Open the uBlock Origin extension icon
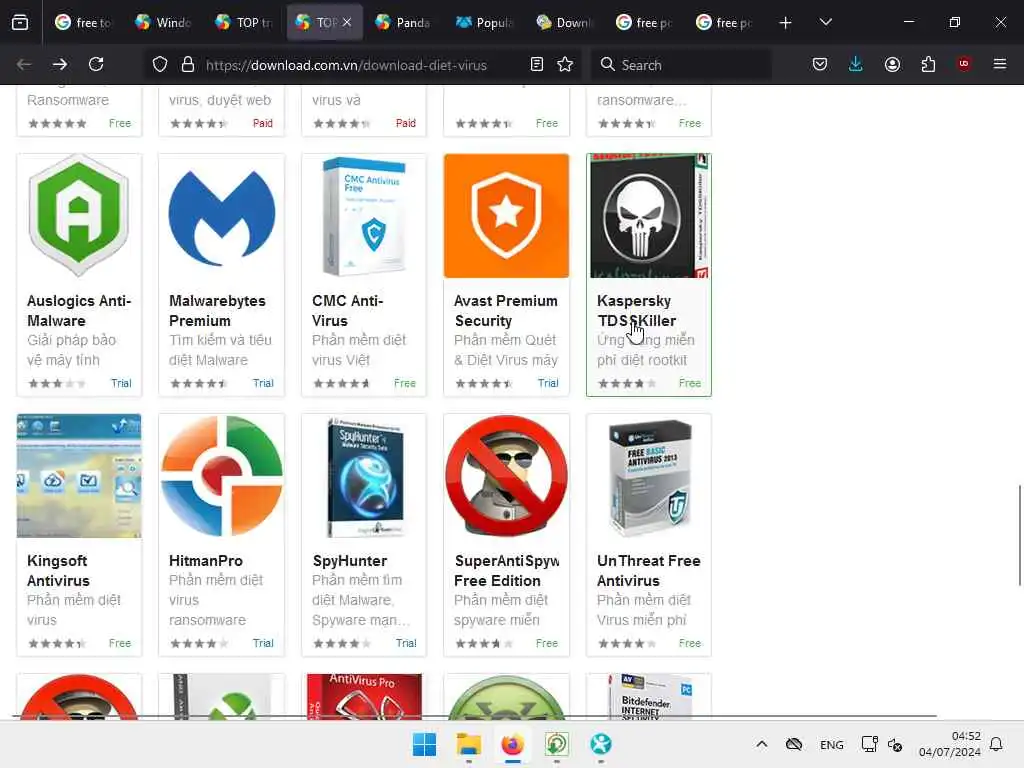This screenshot has width=1024, height=768. pyautogui.click(x=964, y=64)
